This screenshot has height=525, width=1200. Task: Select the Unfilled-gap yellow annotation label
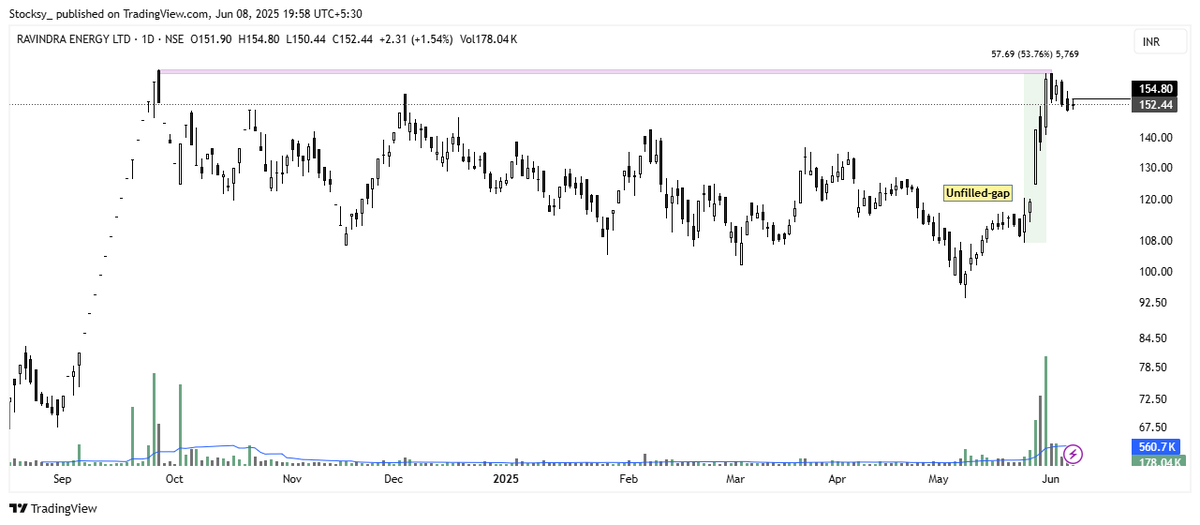[979, 193]
